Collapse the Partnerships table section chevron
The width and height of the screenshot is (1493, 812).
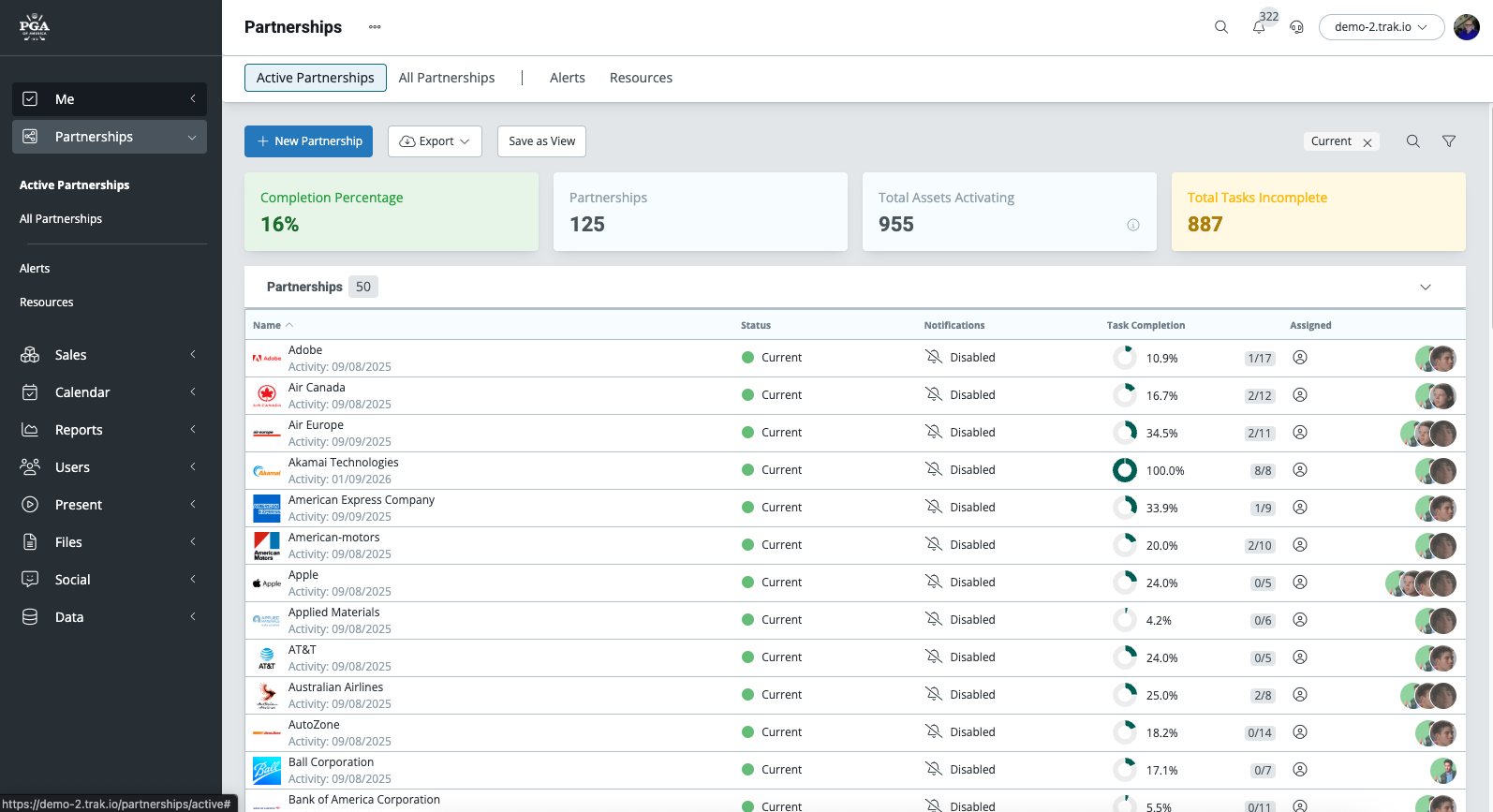point(1426,288)
